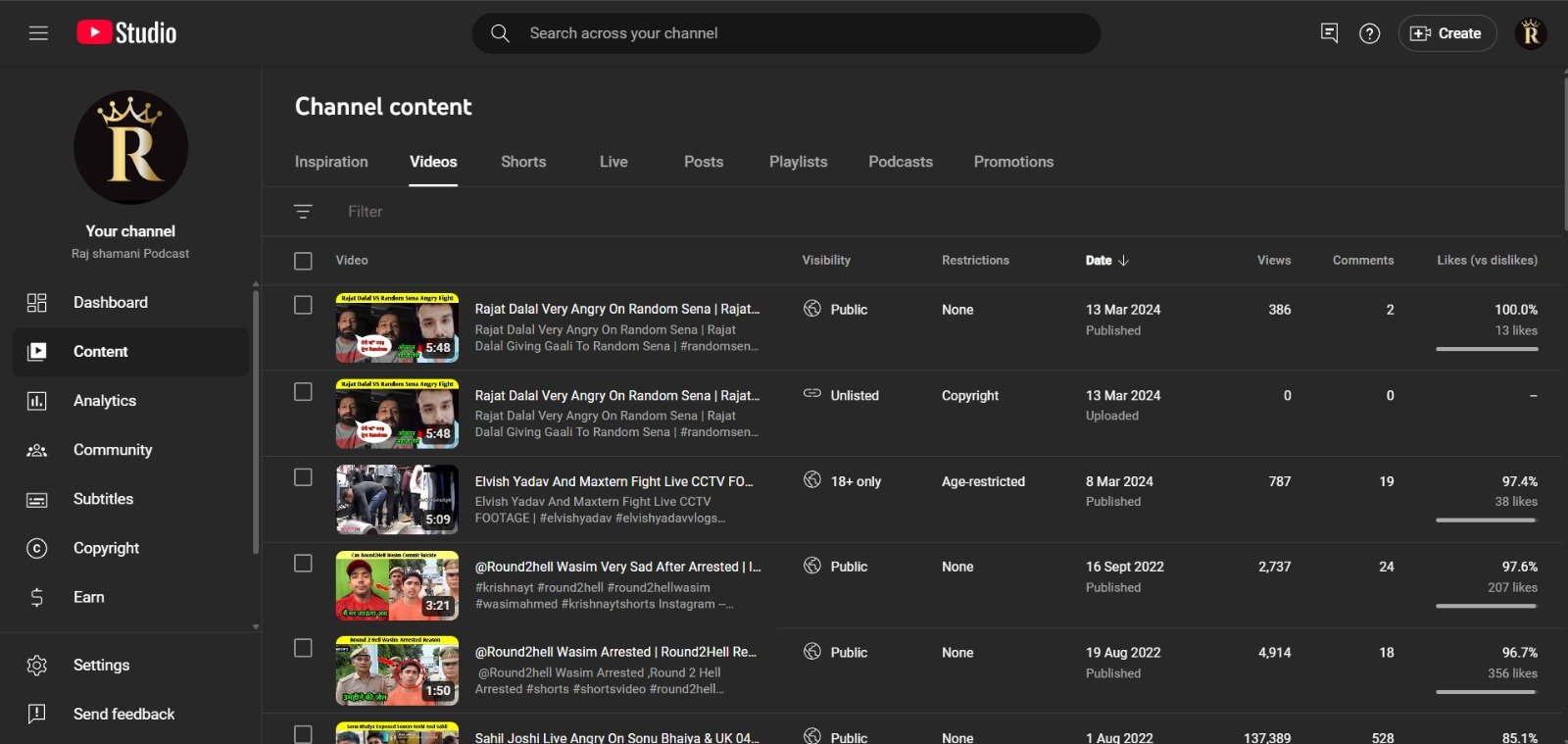Click the Dashboard sidebar icon
This screenshot has height=744, width=1568.
click(x=36, y=303)
